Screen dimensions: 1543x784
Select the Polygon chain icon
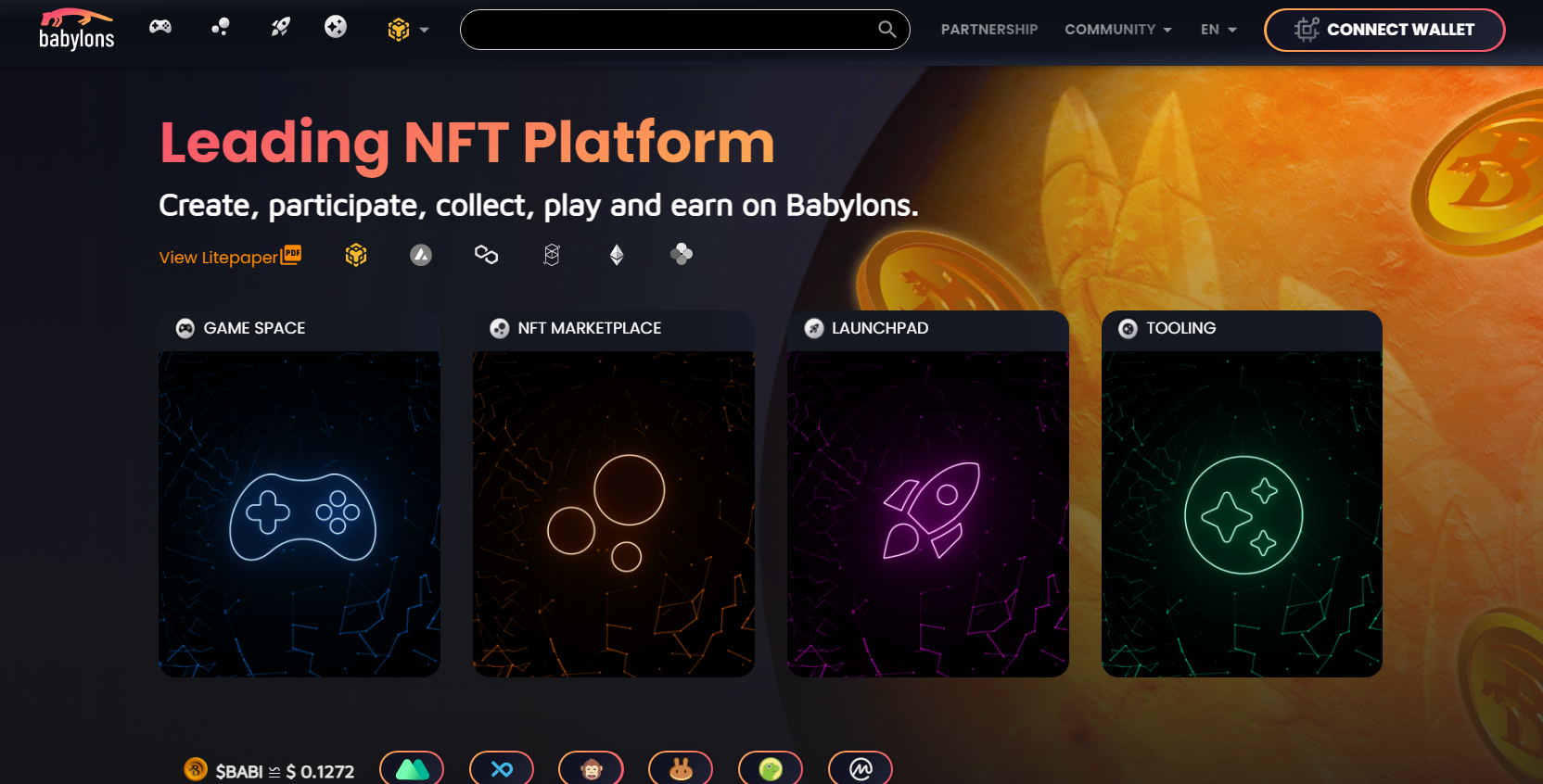point(487,255)
